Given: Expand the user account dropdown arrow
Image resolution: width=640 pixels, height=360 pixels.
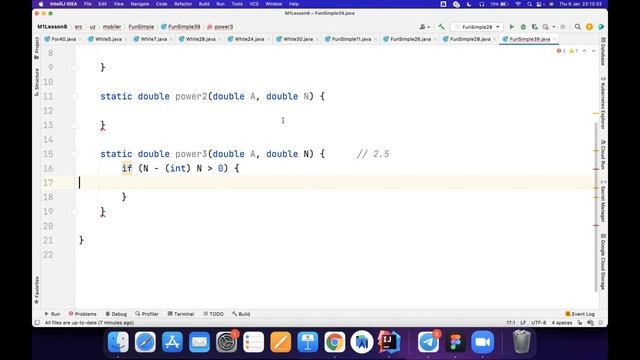Looking at the screenshot, I should coord(428,27).
